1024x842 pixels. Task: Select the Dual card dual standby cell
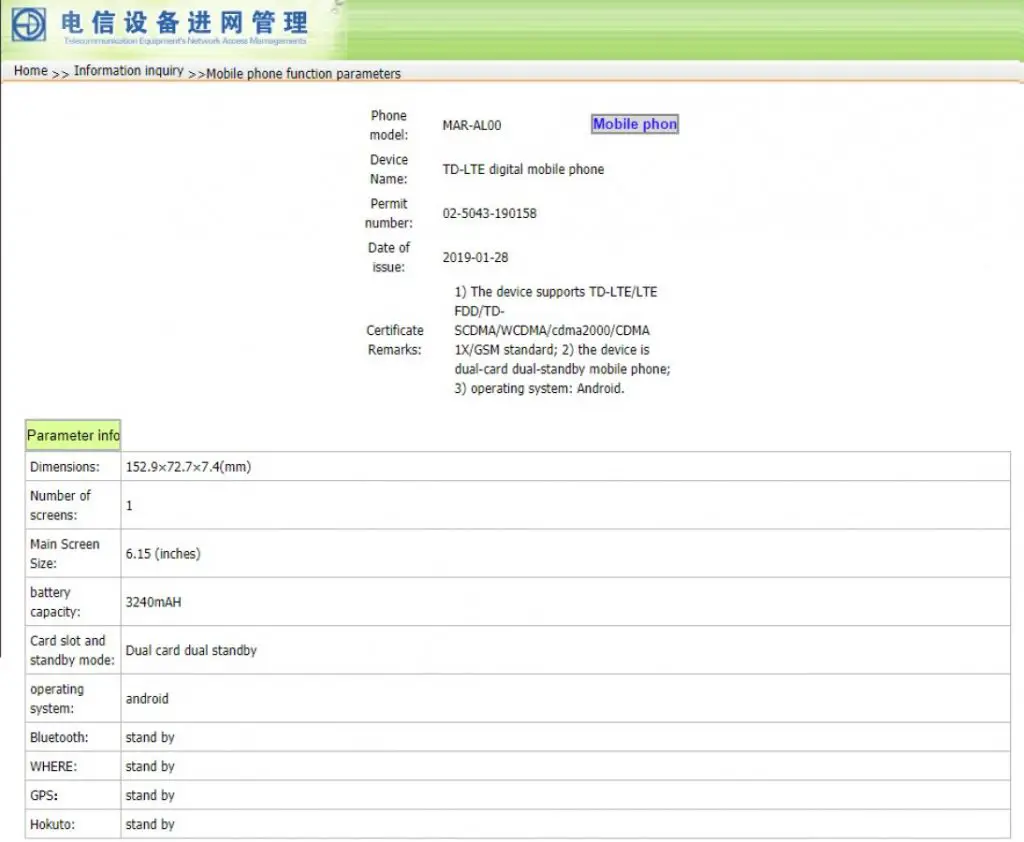coord(566,650)
